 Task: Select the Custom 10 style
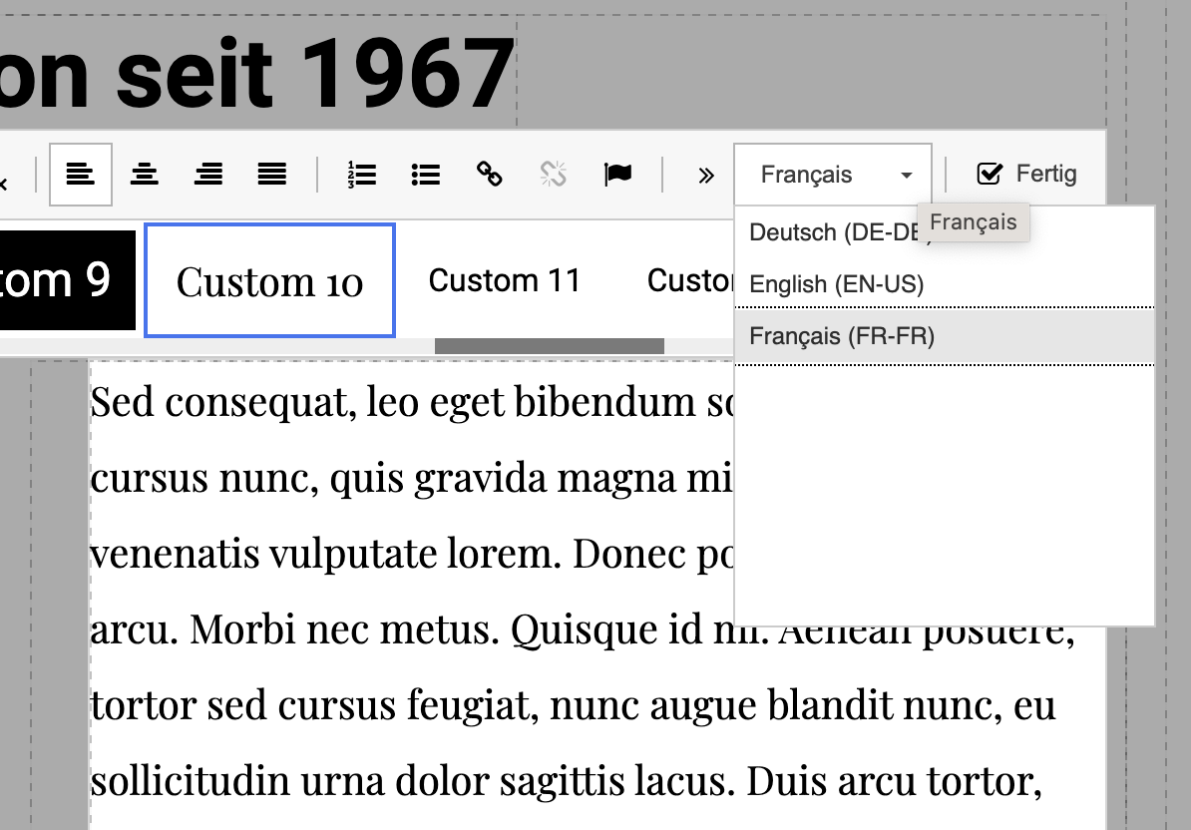[270, 281]
